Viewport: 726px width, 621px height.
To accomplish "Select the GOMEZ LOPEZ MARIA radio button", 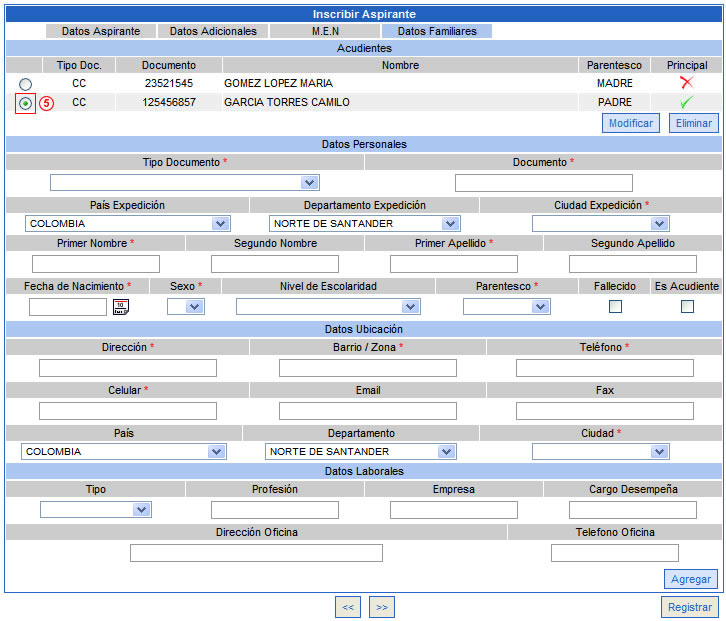I will click(x=25, y=84).
